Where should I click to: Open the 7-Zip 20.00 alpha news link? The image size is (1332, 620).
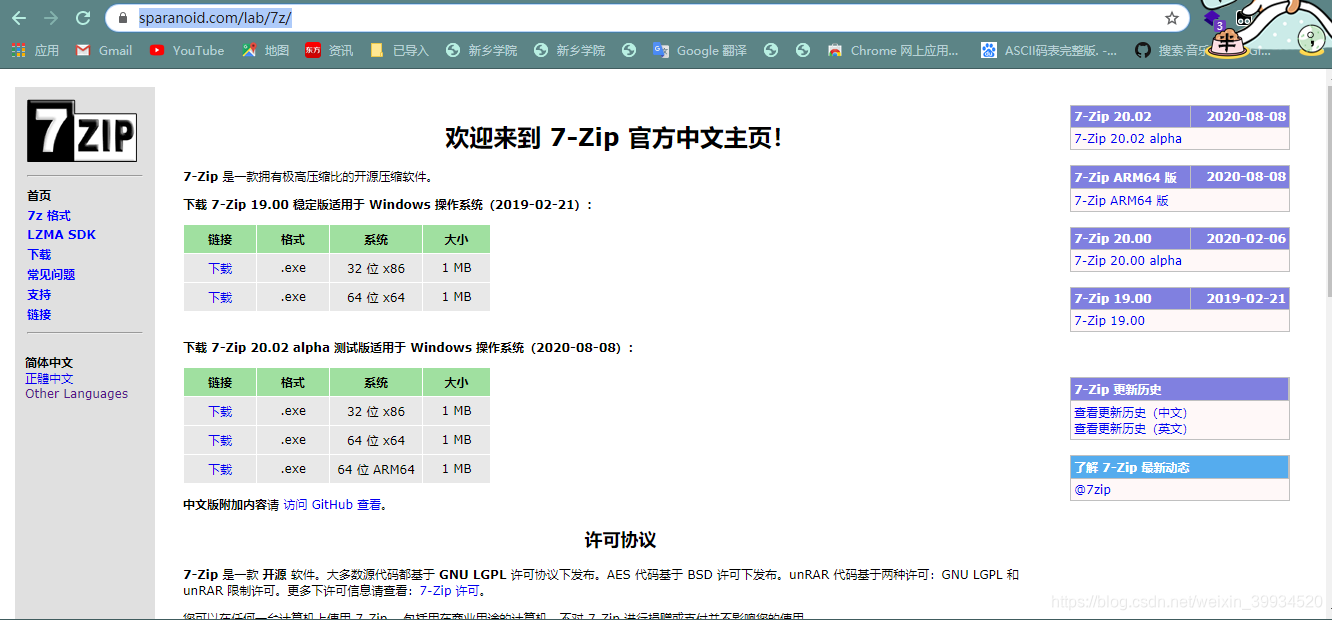click(1128, 261)
